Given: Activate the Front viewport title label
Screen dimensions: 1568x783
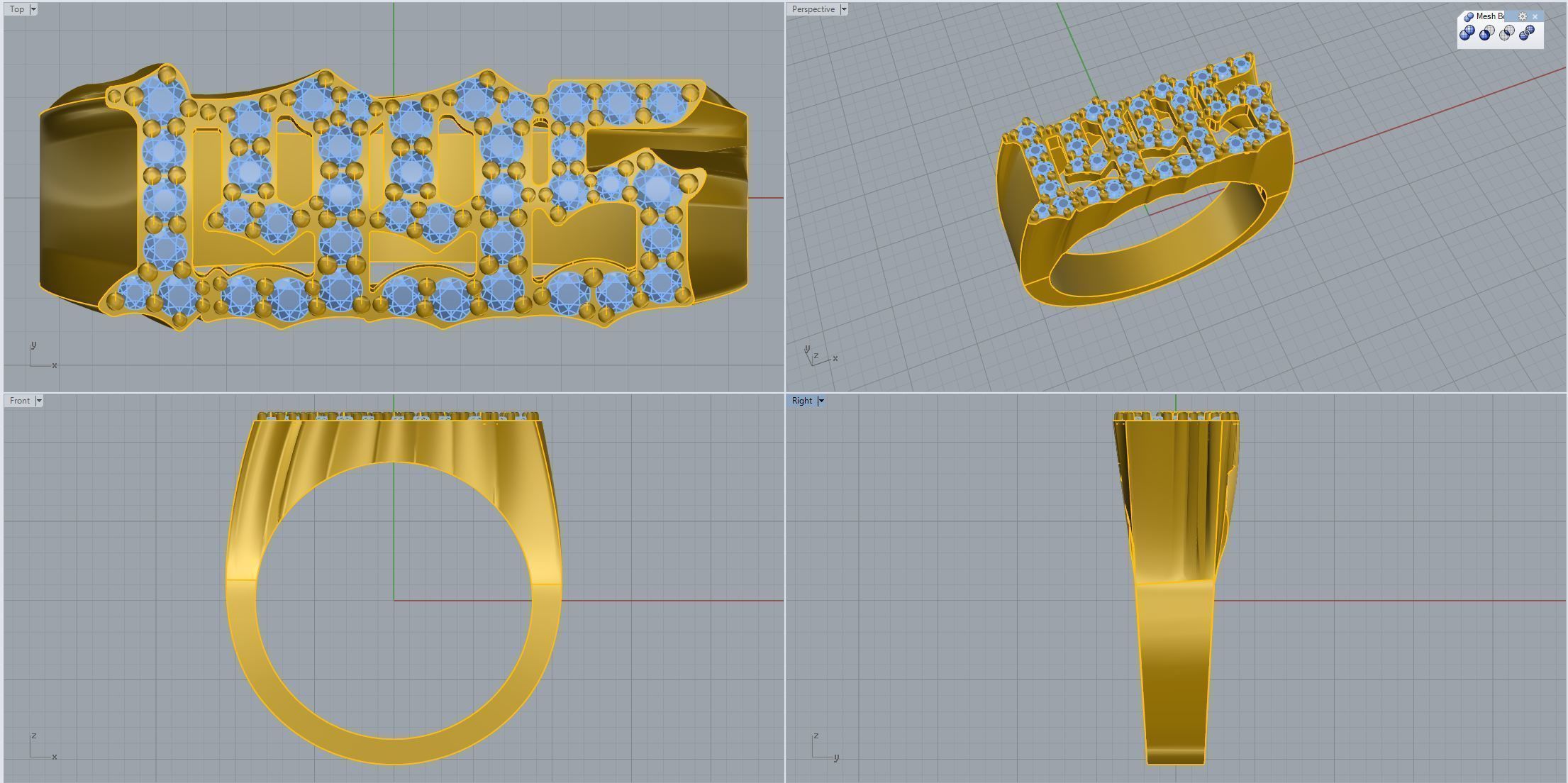Looking at the screenshot, I should 20,401.
